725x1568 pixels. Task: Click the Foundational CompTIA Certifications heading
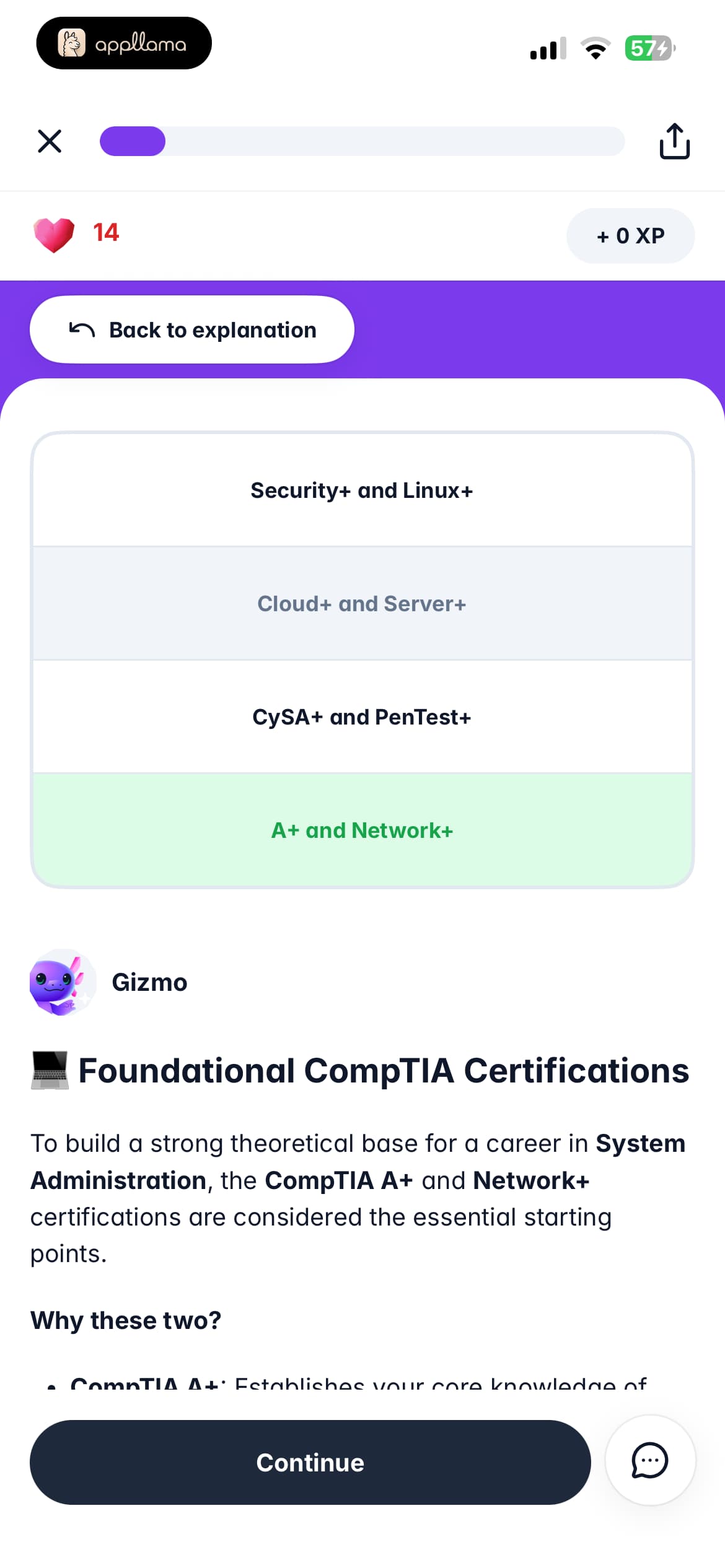pos(384,1070)
